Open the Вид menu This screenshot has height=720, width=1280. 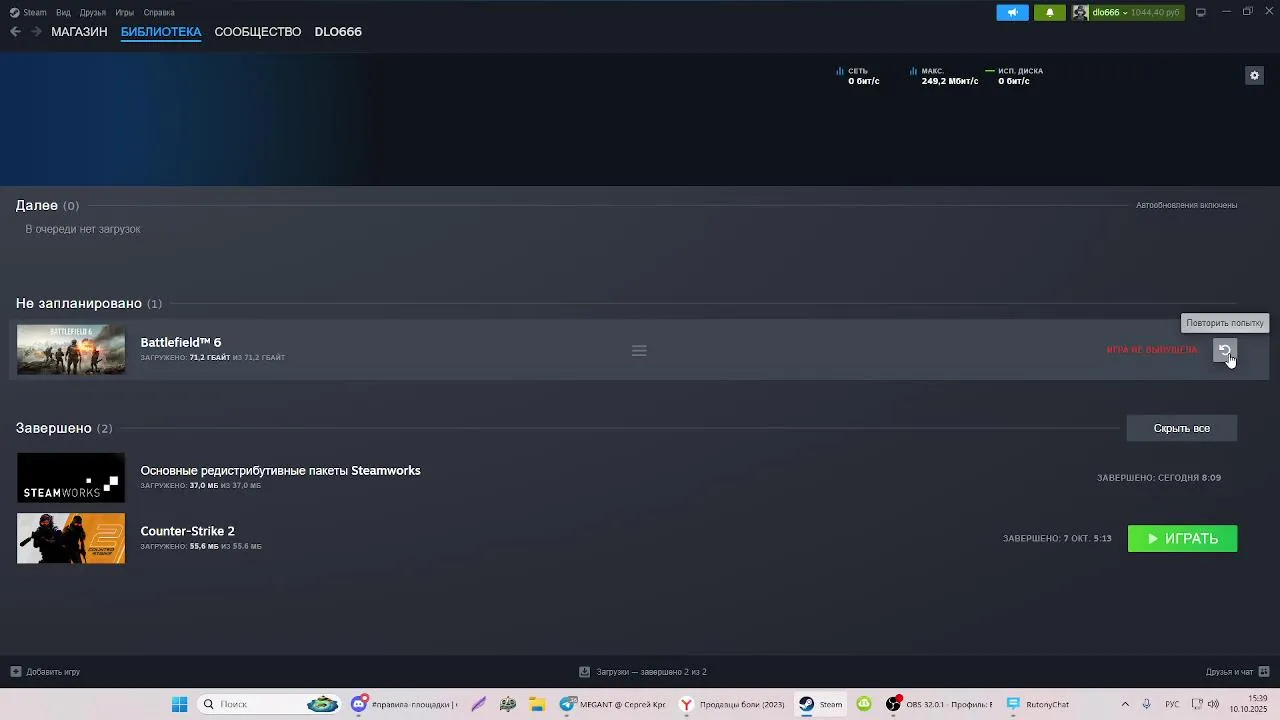click(63, 12)
